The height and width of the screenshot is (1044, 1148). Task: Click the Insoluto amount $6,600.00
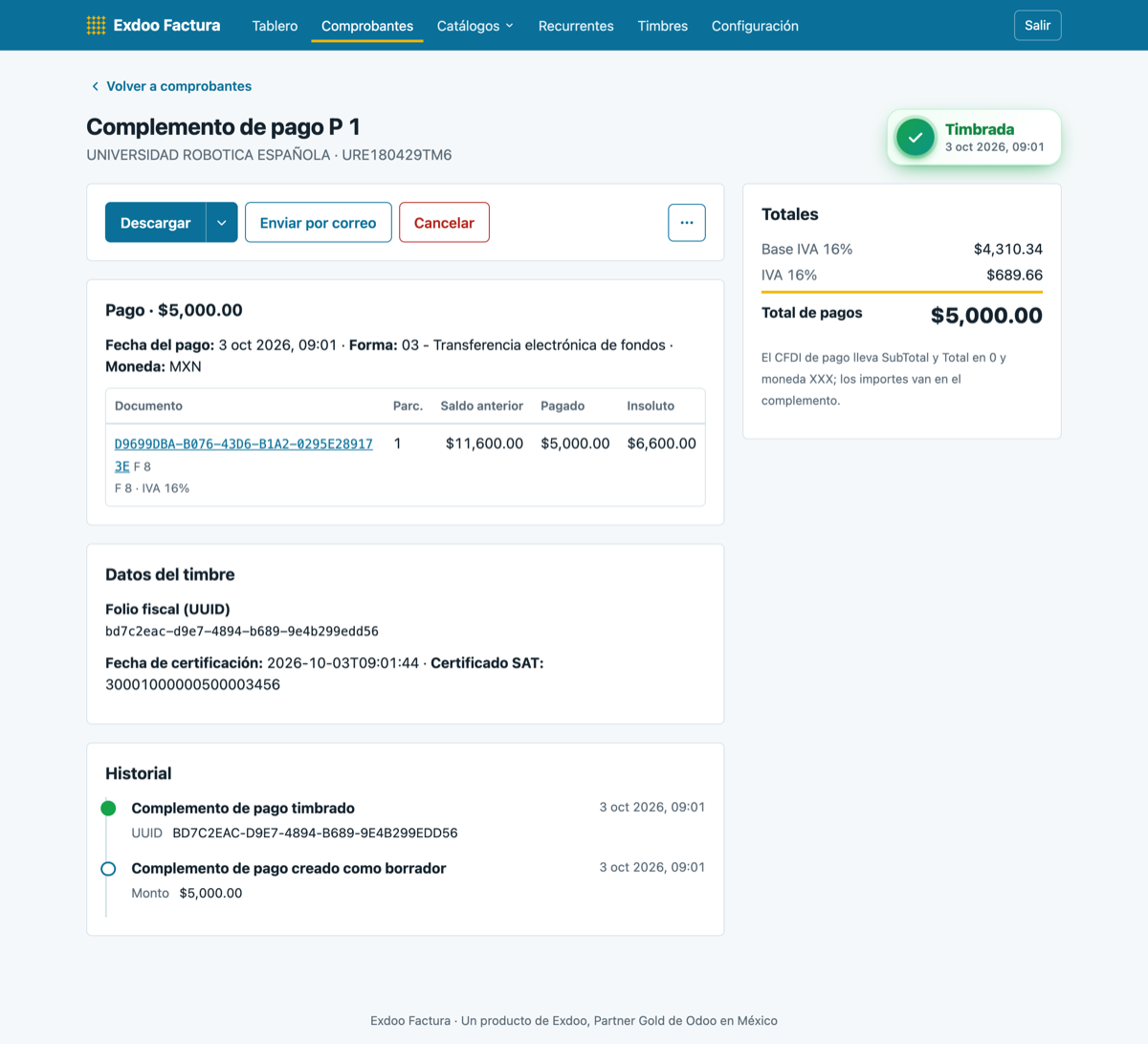(x=662, y=444)
